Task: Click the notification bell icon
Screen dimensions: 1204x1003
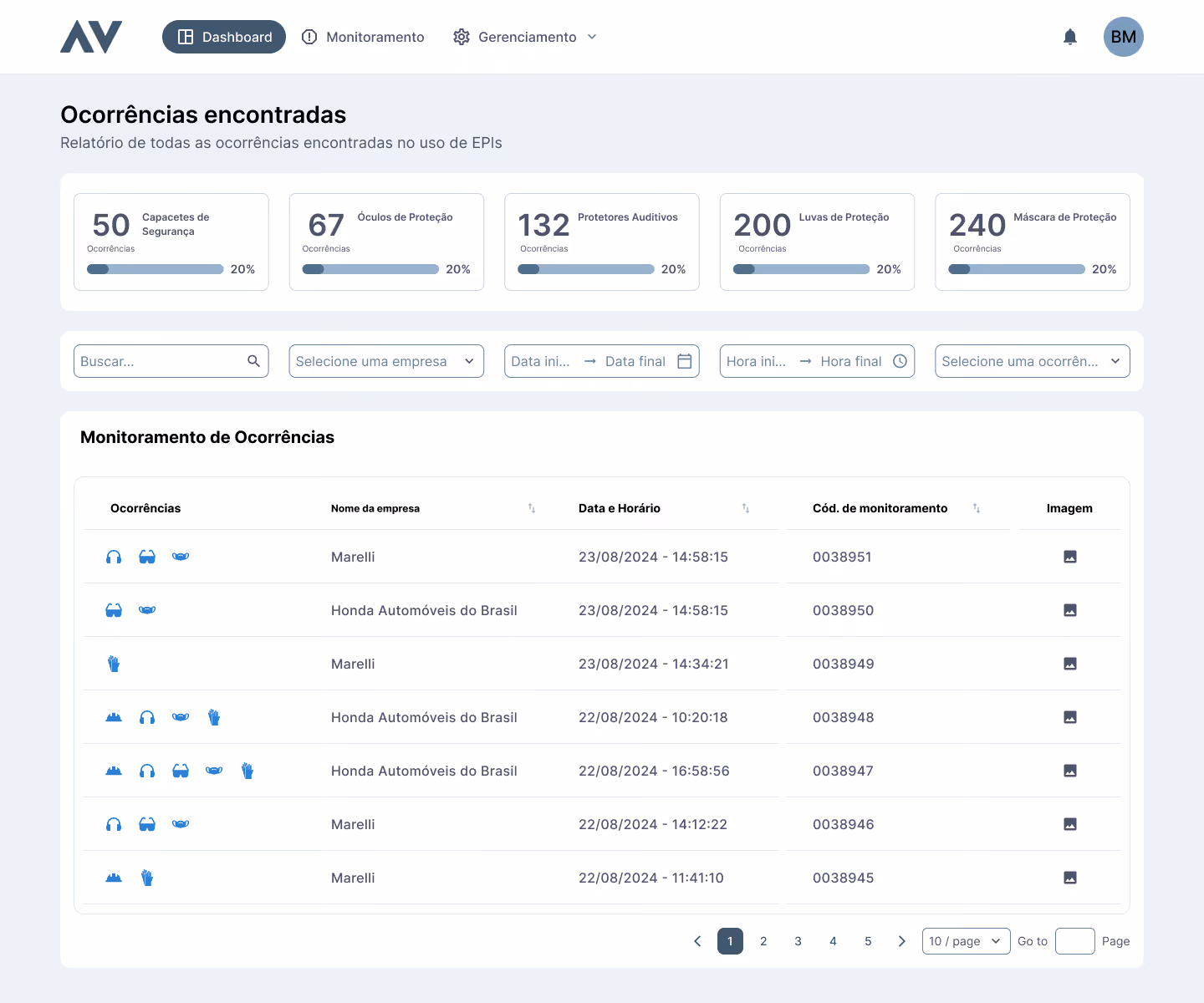Action: coord(1070,37)
